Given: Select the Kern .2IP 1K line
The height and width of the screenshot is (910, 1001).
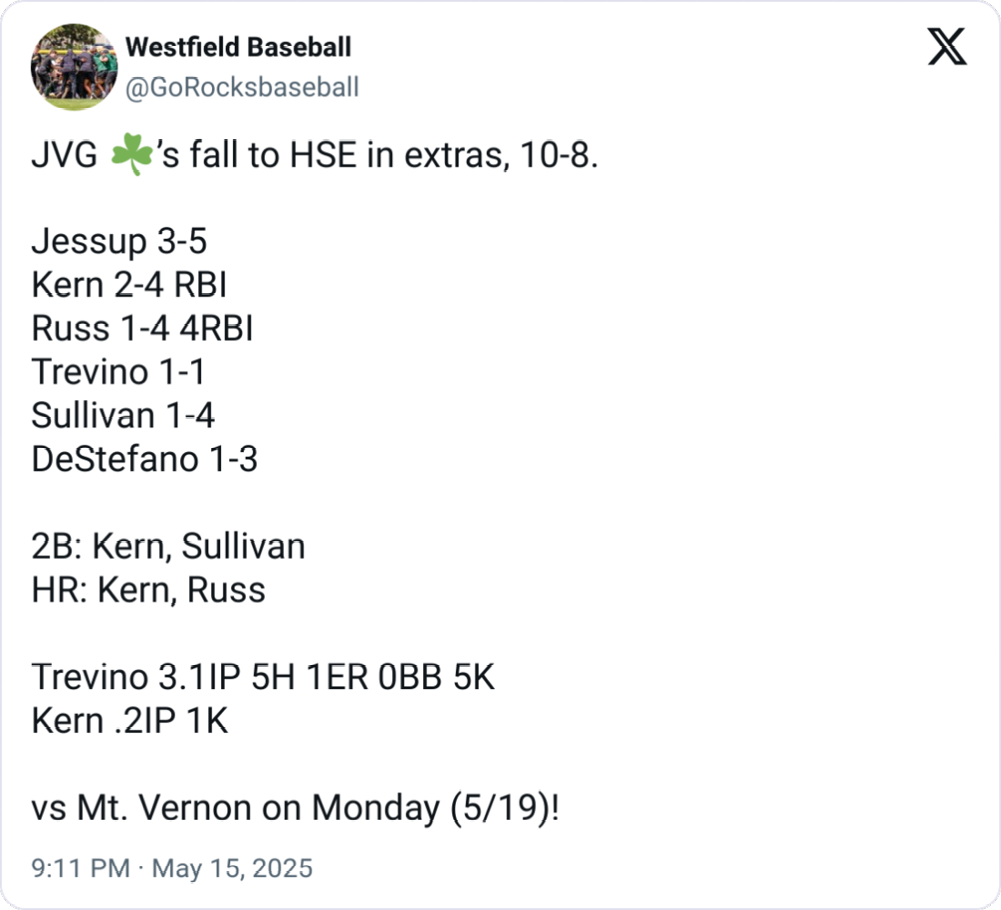Looking at the screenshot, I should 130,720.
